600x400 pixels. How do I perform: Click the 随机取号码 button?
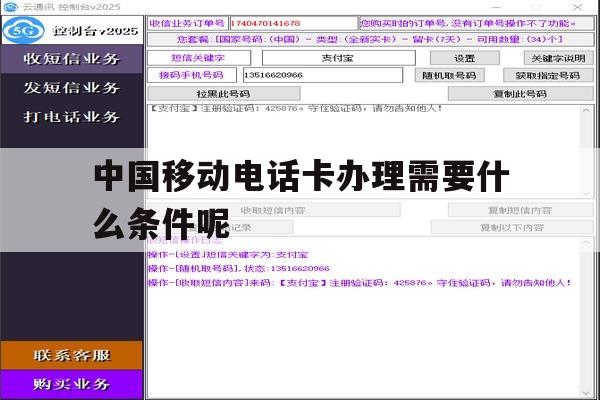click(x=449, y=75)
